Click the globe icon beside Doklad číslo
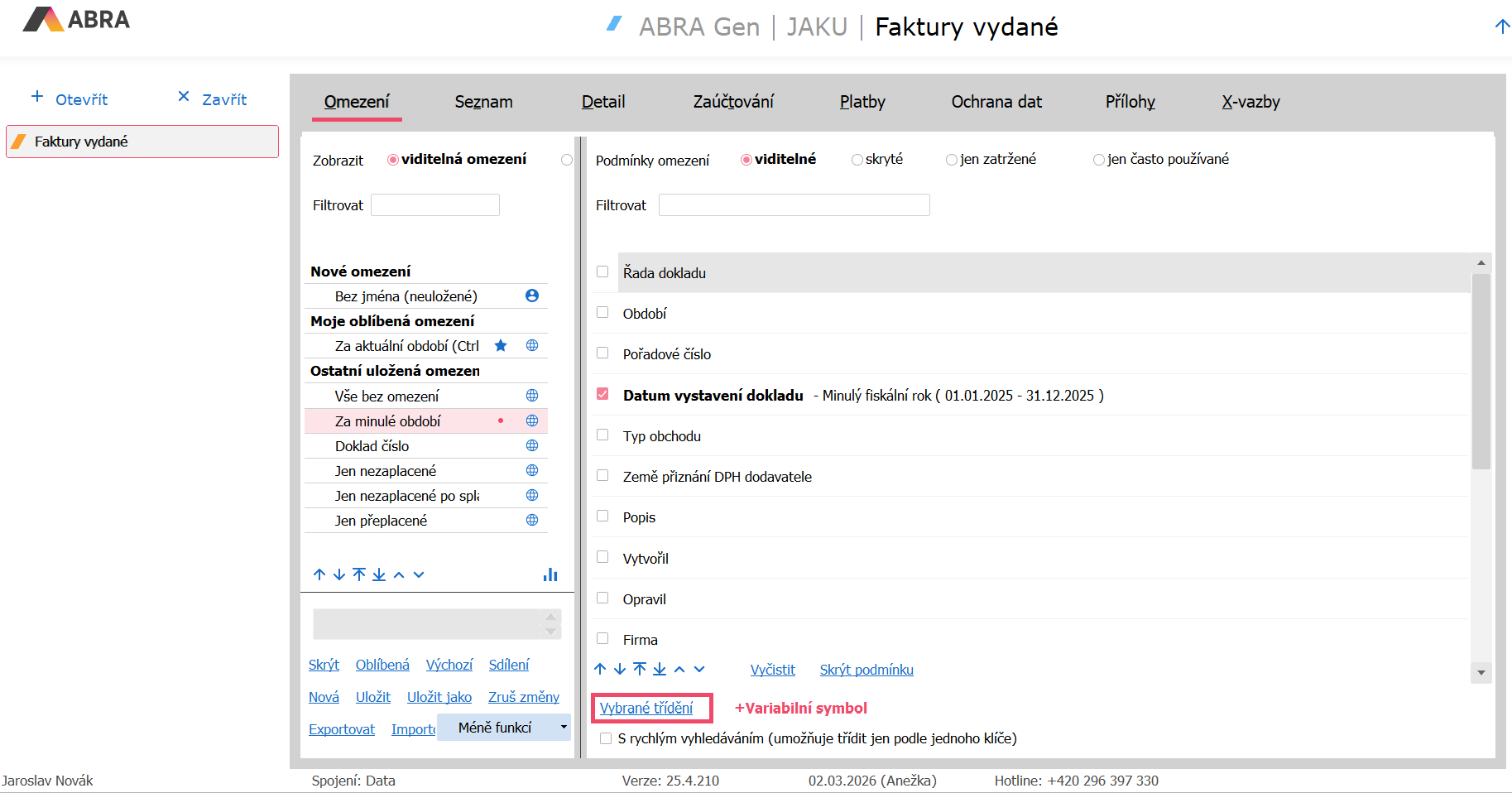The image size is (1512, 793). click(532, 445)
